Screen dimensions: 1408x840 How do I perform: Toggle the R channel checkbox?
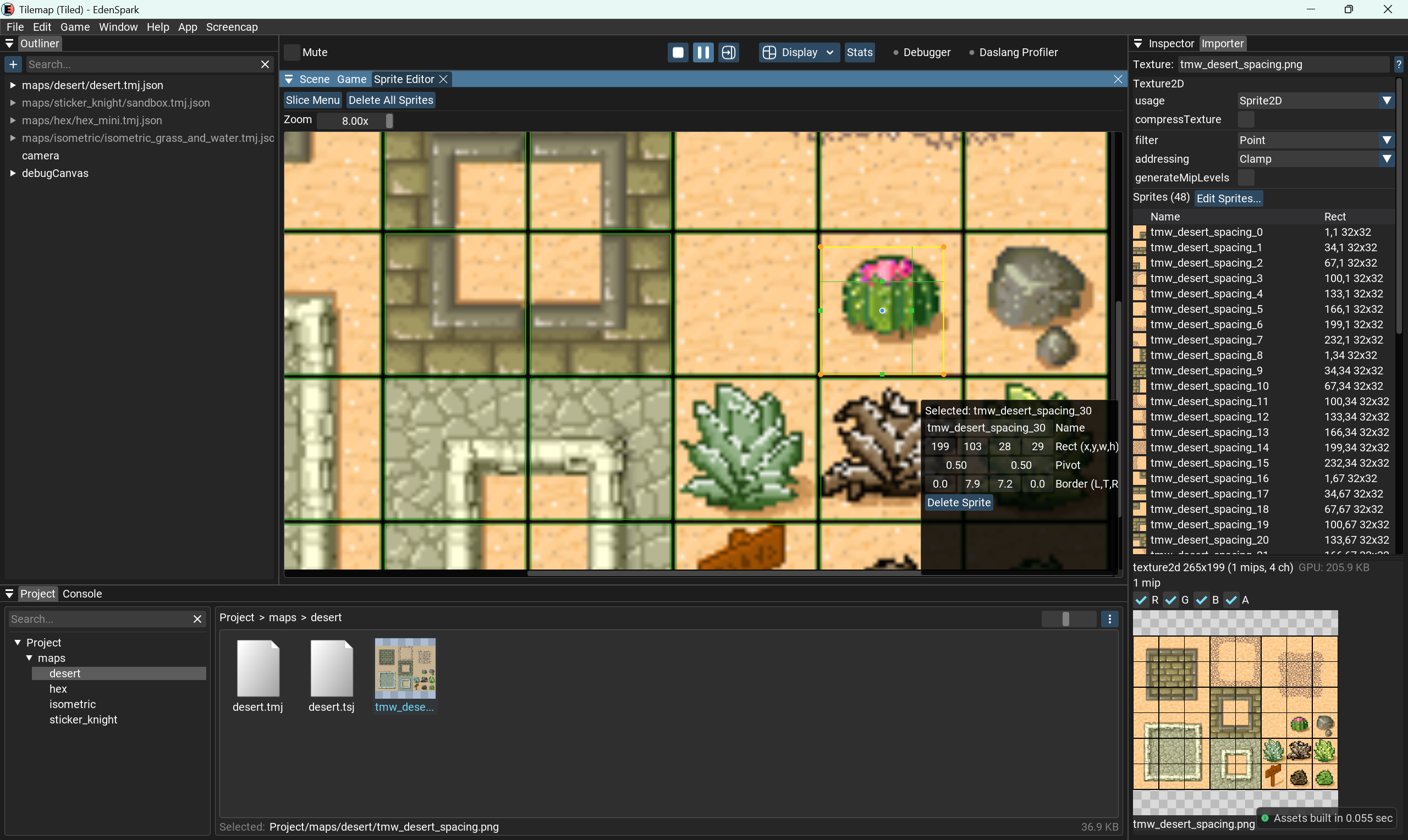click(x=1141, y=600)
